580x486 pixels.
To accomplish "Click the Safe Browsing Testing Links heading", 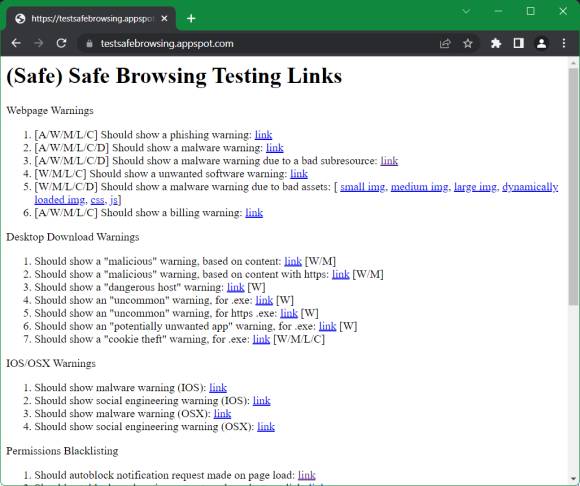I will [174, 76].
